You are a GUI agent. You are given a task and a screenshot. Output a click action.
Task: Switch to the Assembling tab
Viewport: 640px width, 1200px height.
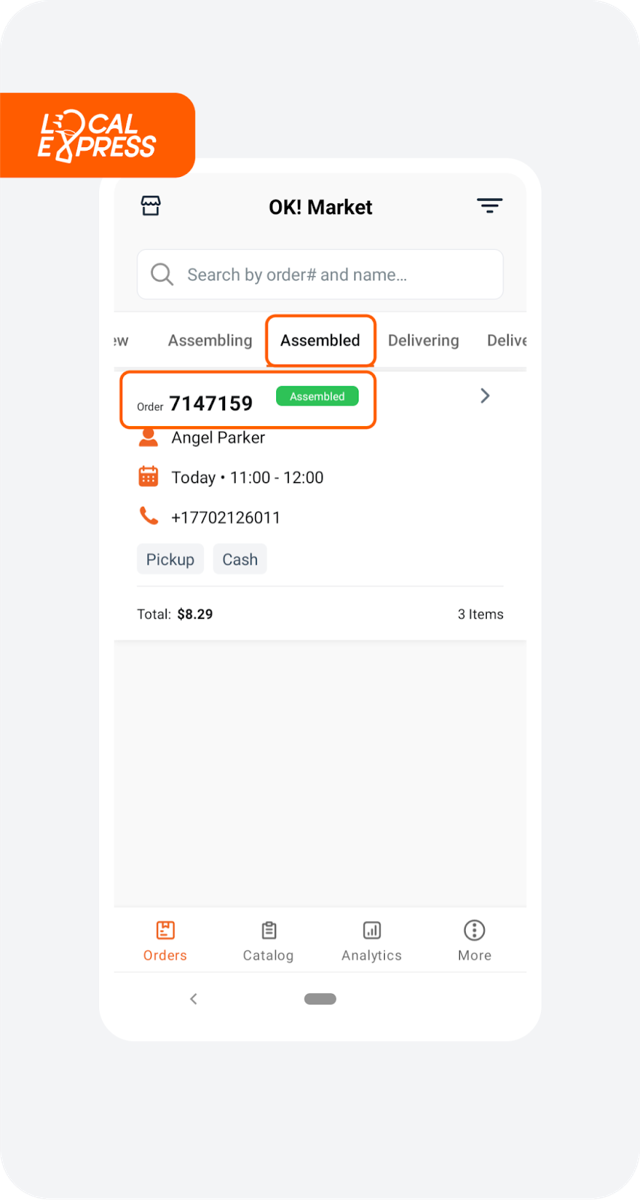(210, 340)
